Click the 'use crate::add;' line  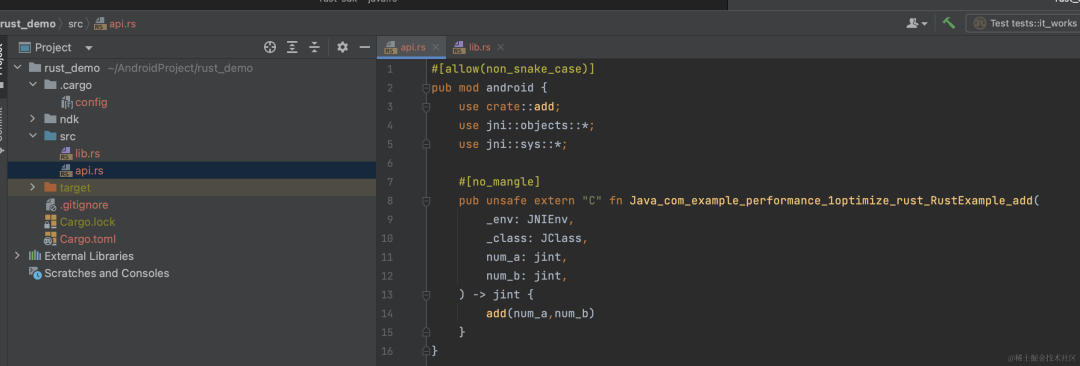point(510,107)
